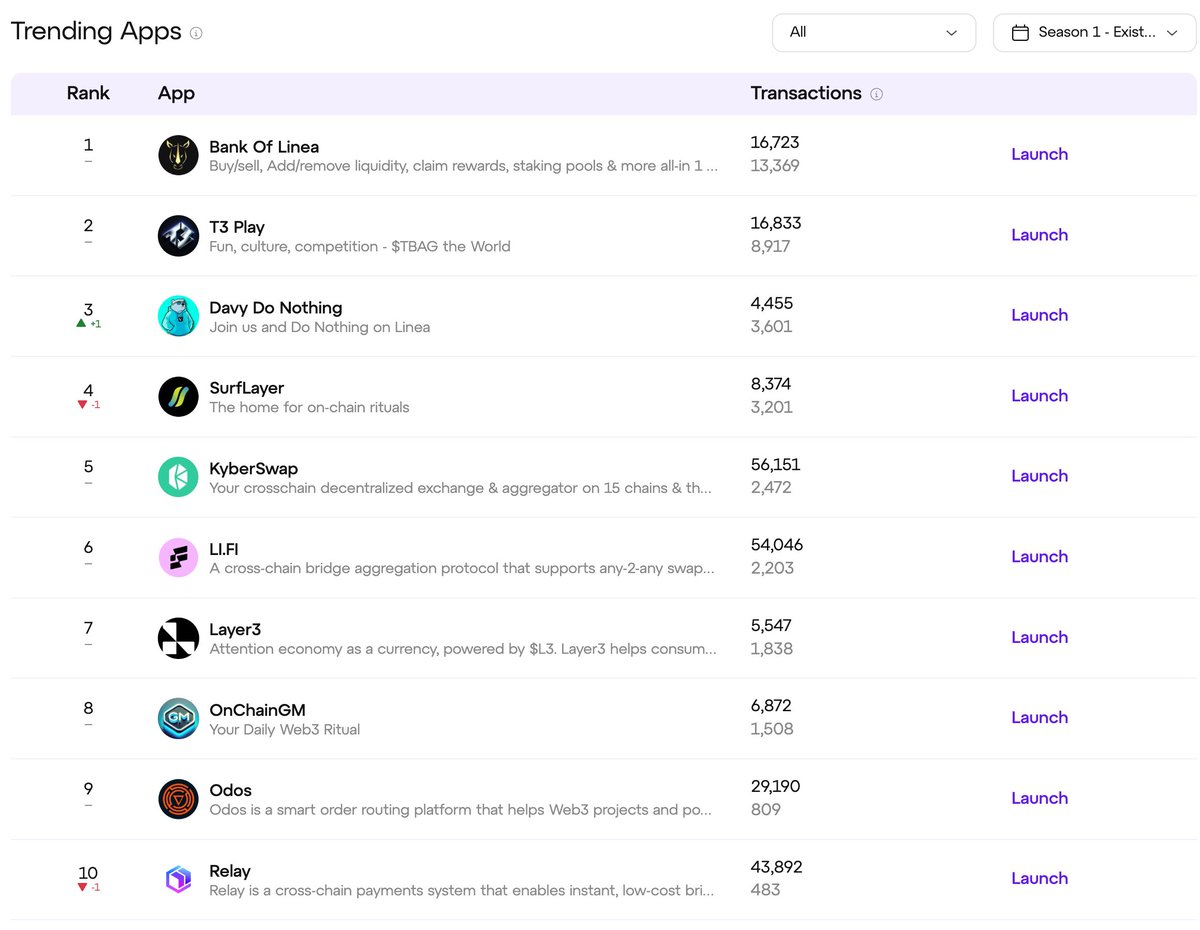
Task: Click the 16,723 transaction count
Action: coord(775,143)
